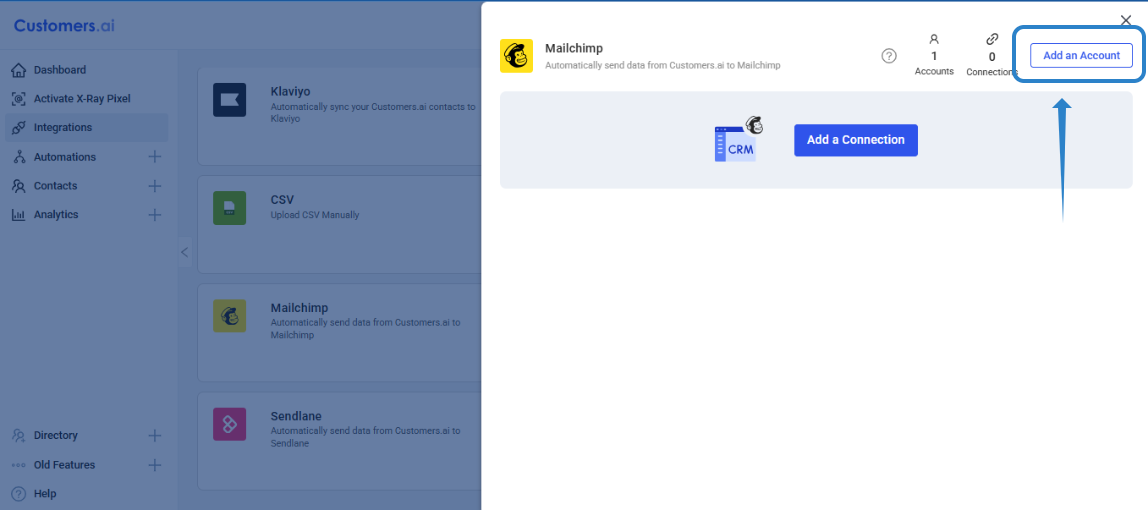This screenshot has height=510, width=1148.
Task: Click Add an Account button
Action: (x=1081, y=56)
